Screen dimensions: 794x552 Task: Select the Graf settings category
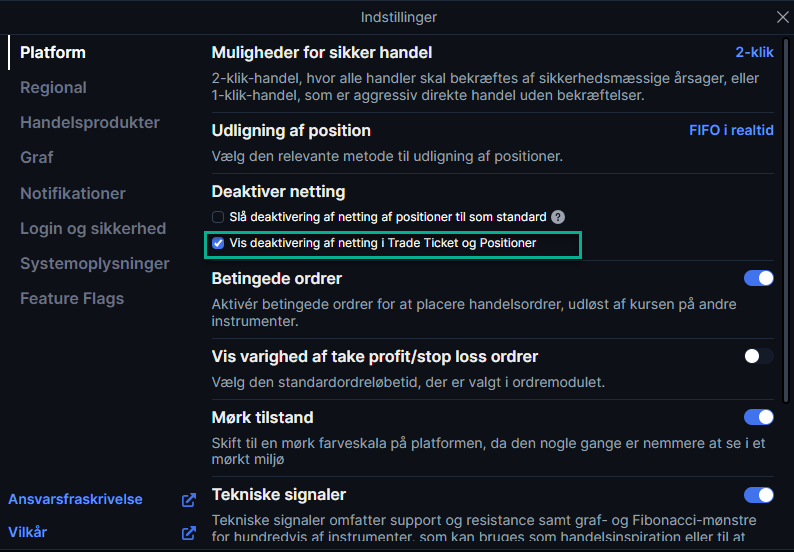(36, 157)
